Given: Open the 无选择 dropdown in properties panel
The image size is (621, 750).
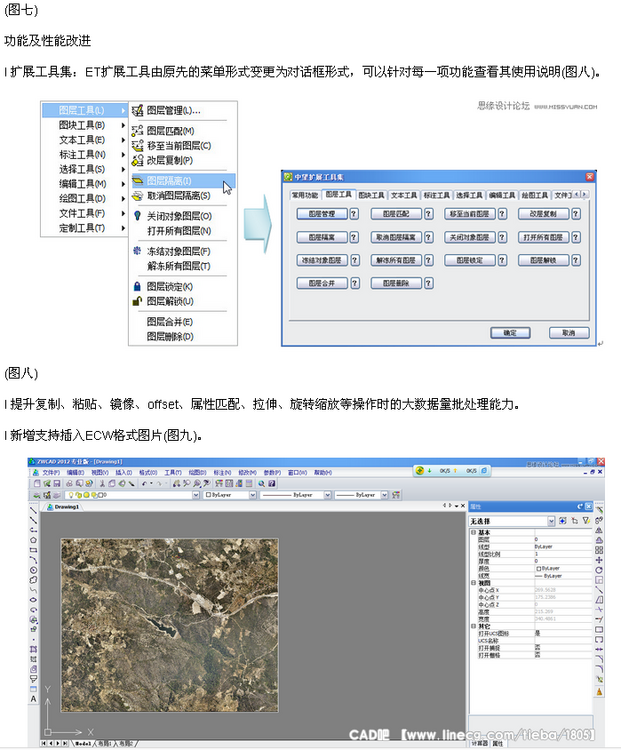Looking at the screenshot, I should coord(551,521).
